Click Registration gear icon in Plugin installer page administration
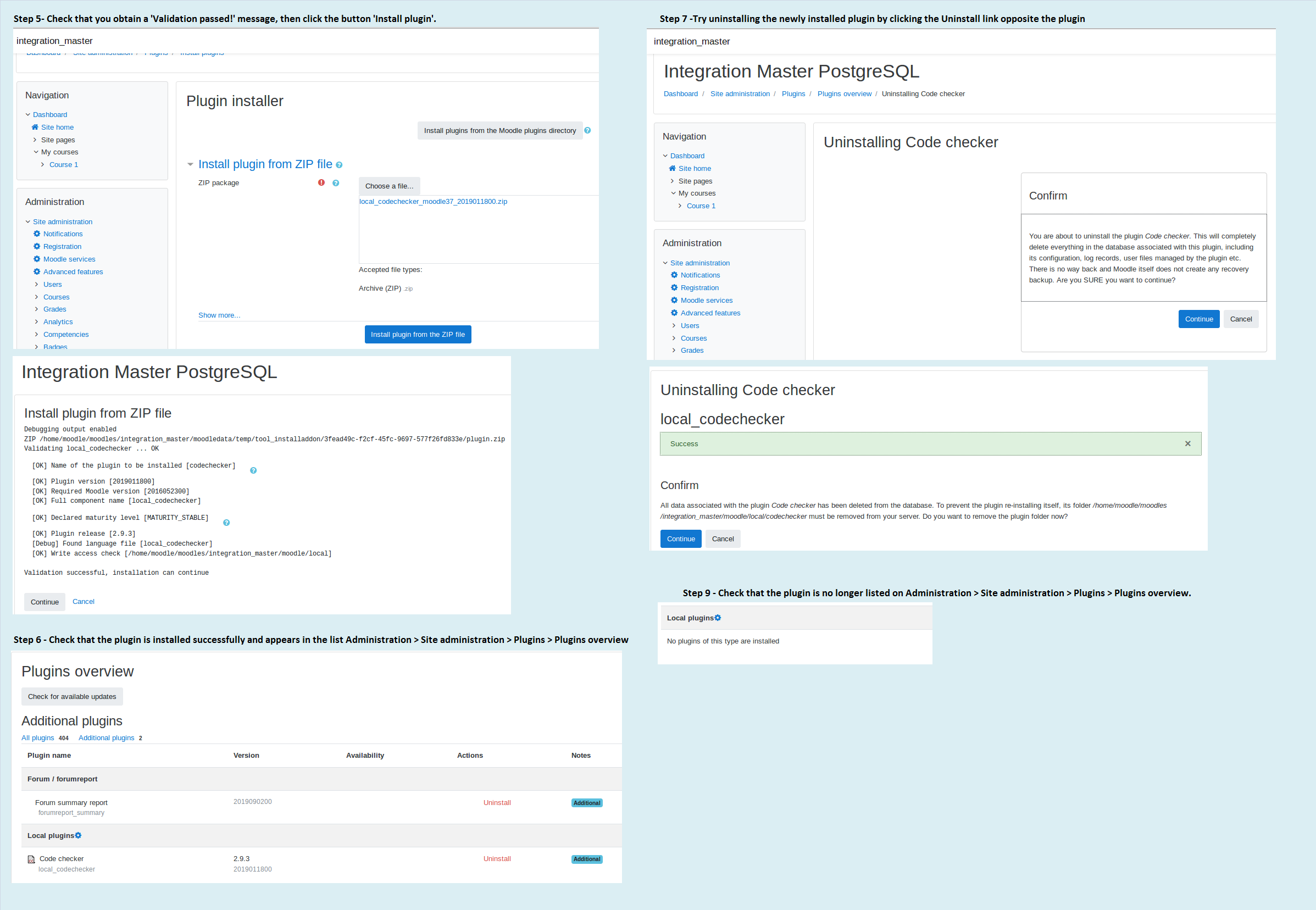Image resolution: width=1316 pixels, height=910 pixels. pyautogui.click(x=36, y=246)
